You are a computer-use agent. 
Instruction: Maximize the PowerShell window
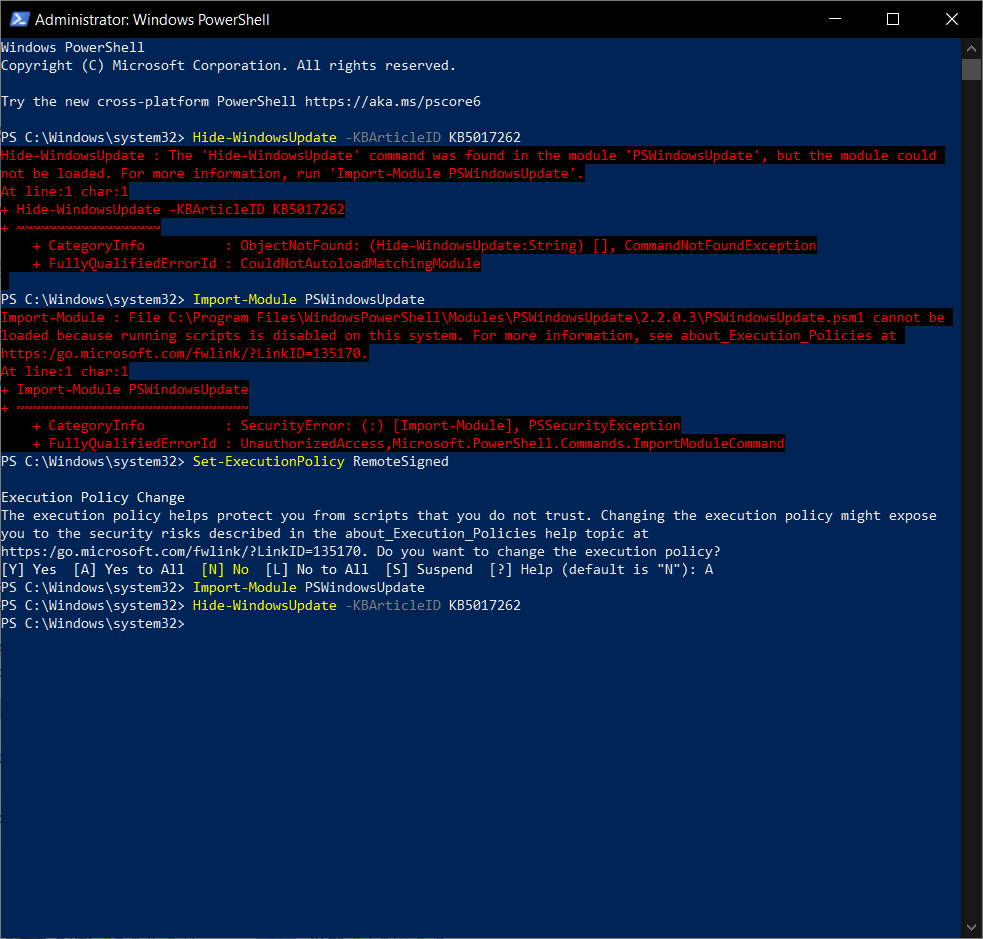893,19
